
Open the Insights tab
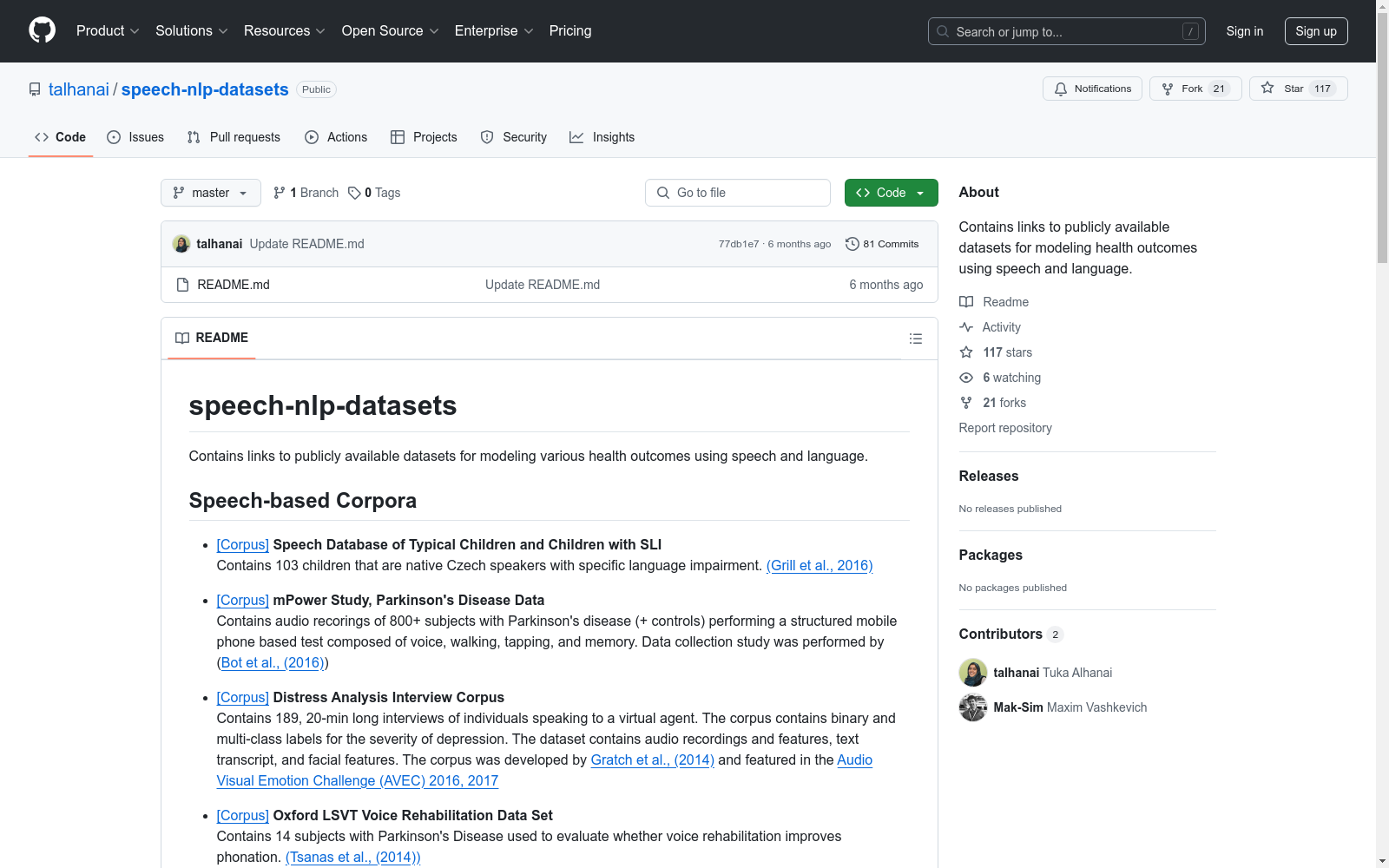click(x=602, y=137)
